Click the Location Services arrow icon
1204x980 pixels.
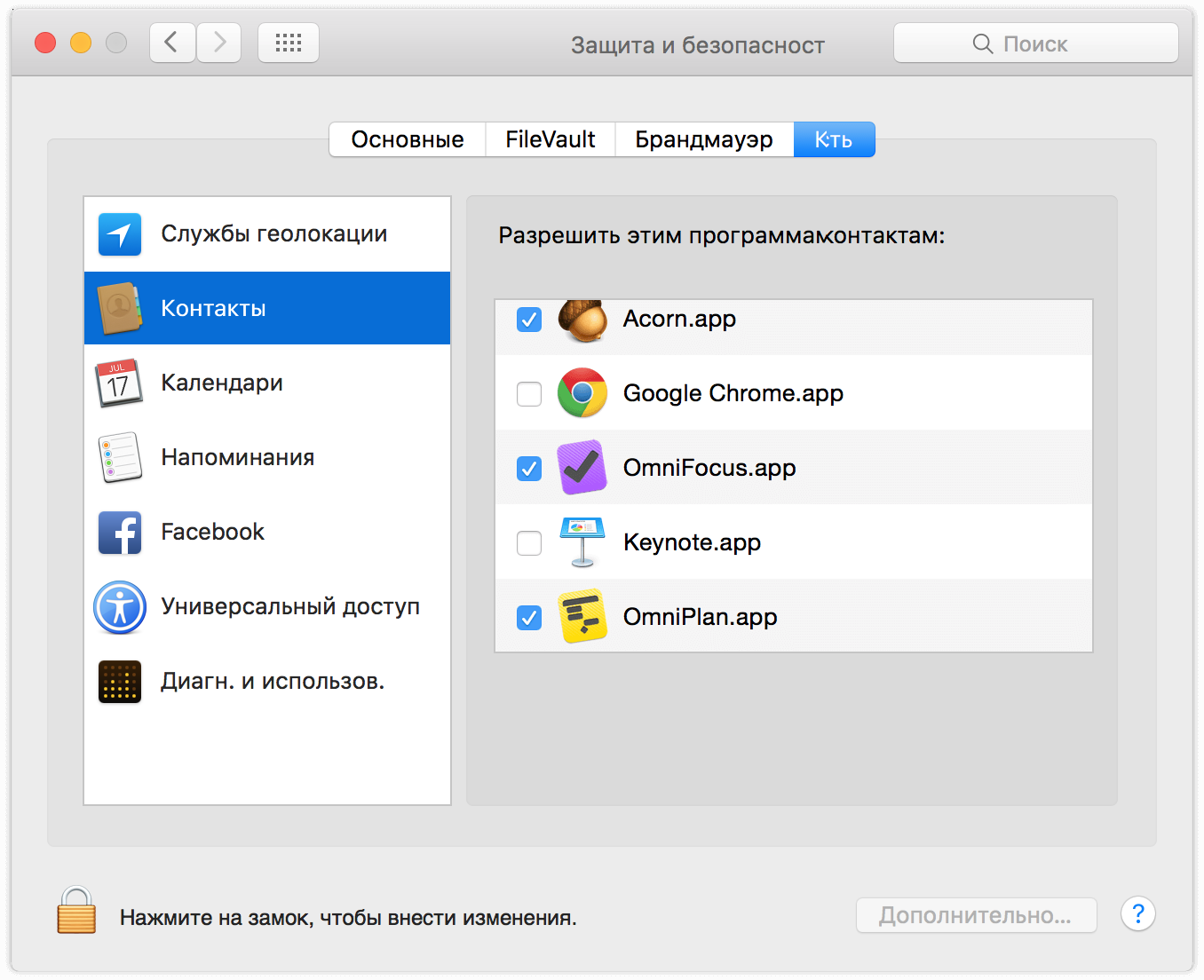[120, 234]
